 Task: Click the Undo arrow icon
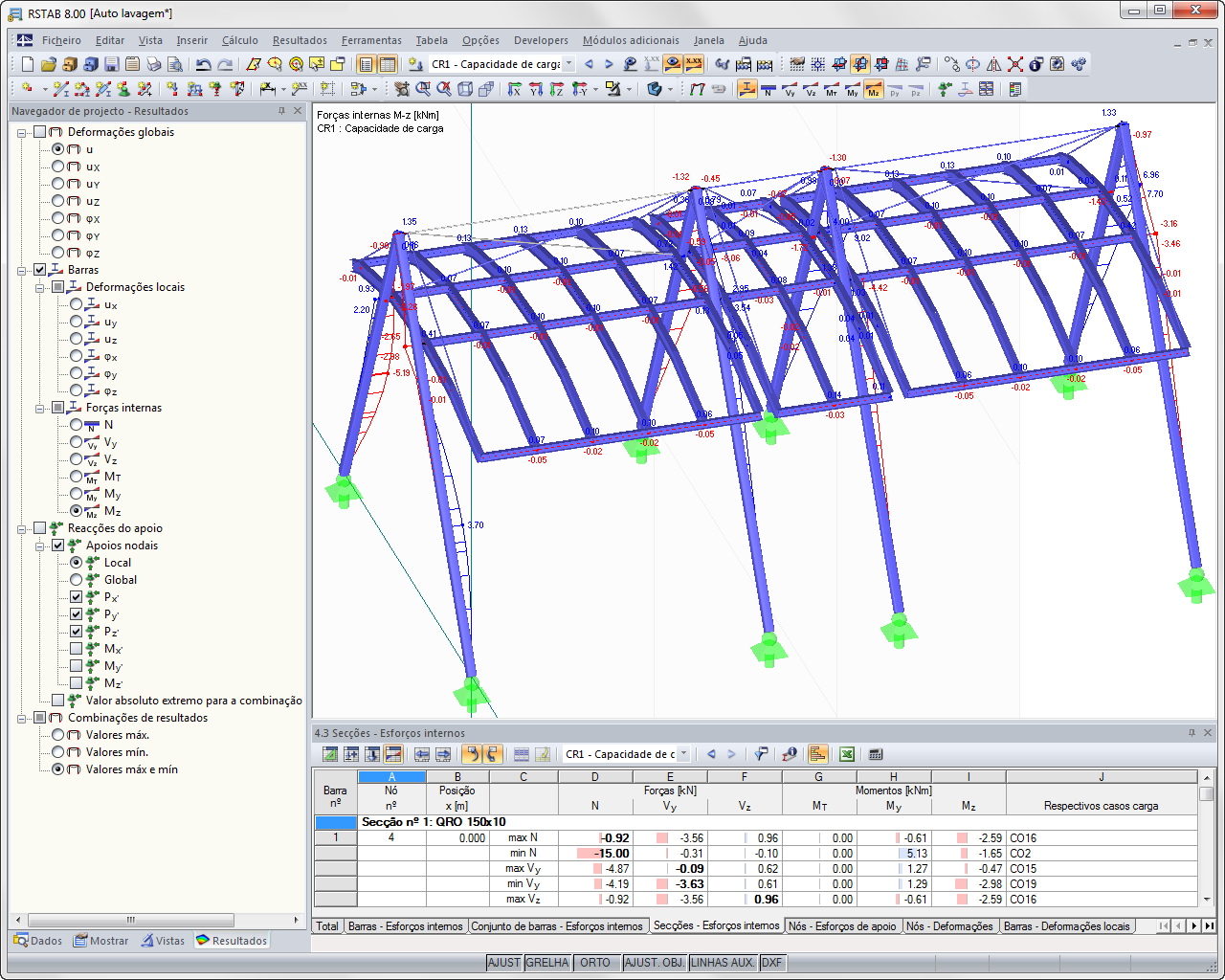[203, 64]
